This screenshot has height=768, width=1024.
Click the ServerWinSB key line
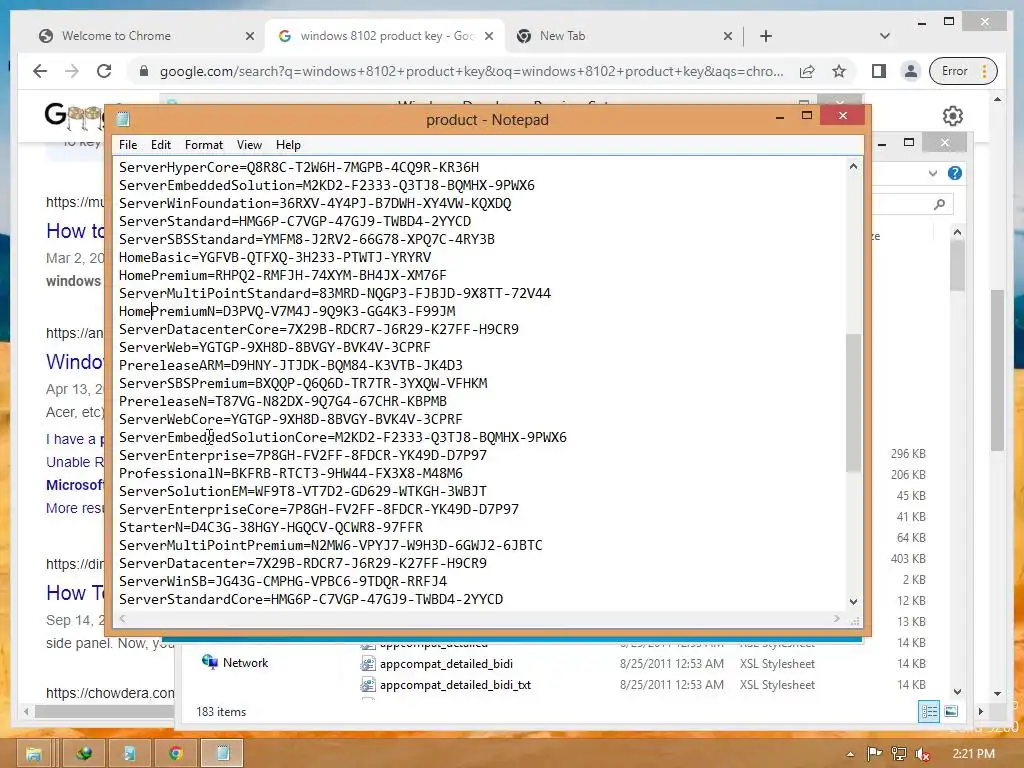[283, 581]
